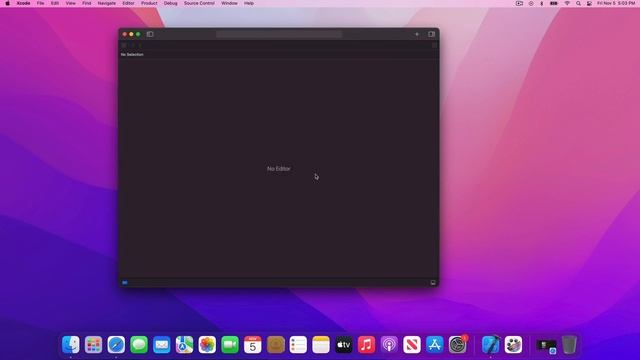Open Finder from the Dock
The image size is (640, 360).
click(x=71, y=345)
